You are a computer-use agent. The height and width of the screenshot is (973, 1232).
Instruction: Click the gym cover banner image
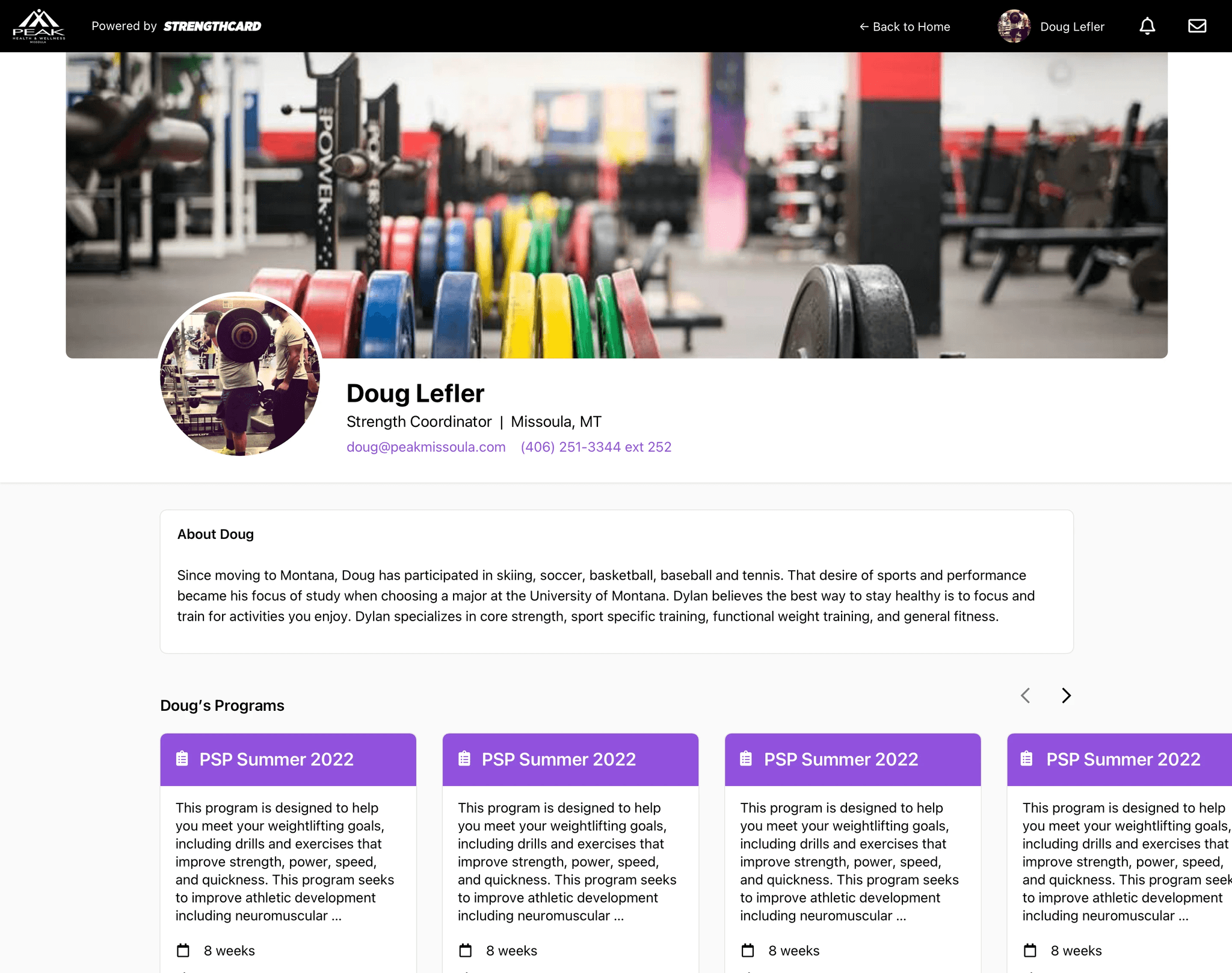(x=617, y=204)
